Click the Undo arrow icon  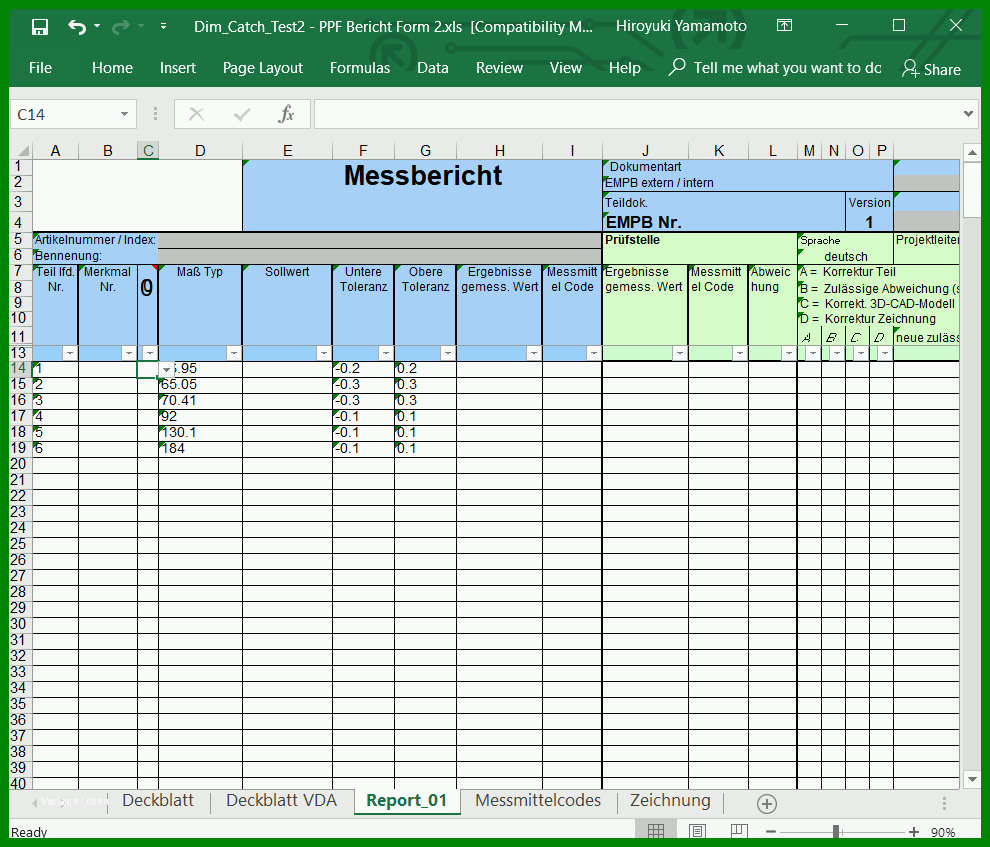tap(76, 27)
